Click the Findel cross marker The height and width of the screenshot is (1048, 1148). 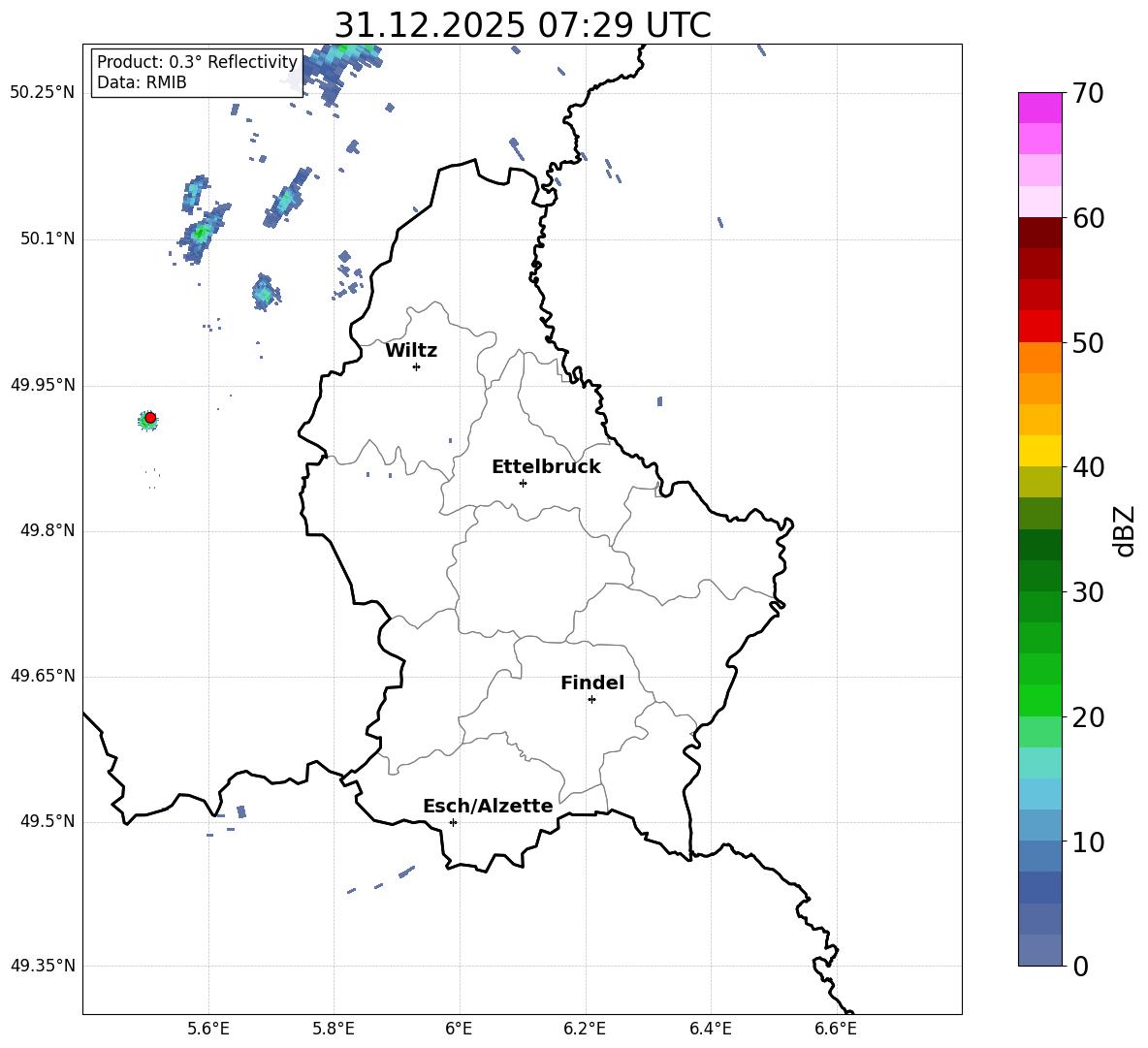[x=591, y=700]
